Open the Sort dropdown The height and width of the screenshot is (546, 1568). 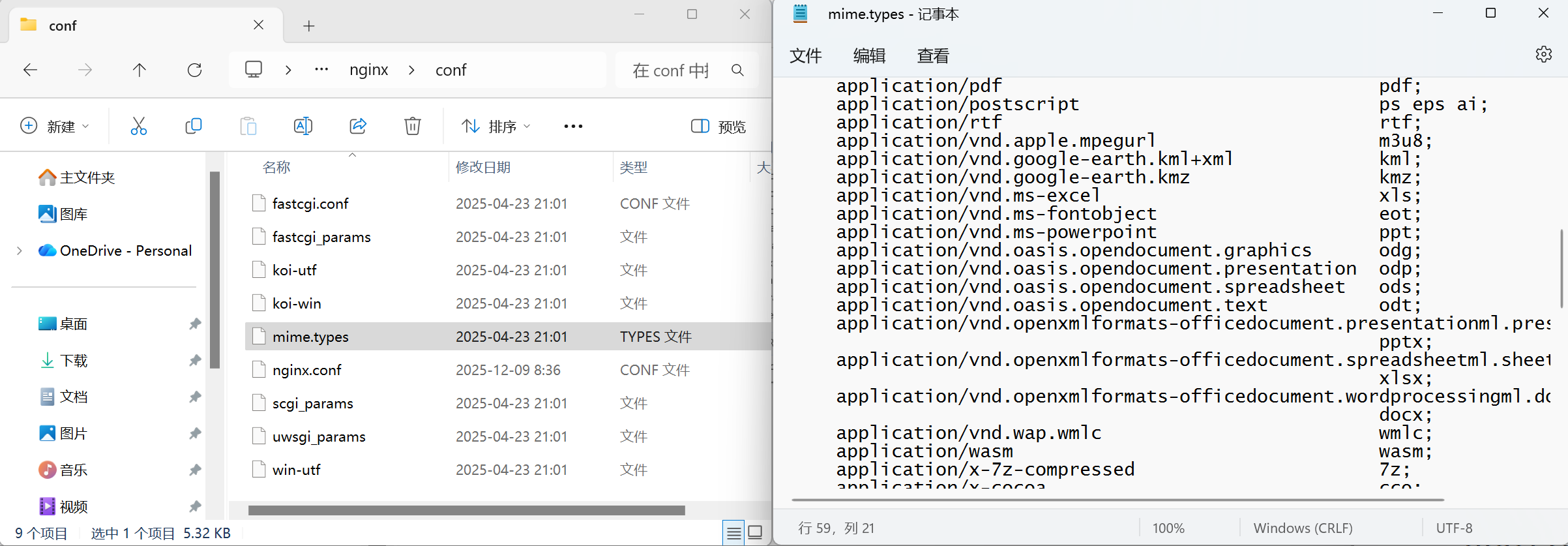point(496,126)
